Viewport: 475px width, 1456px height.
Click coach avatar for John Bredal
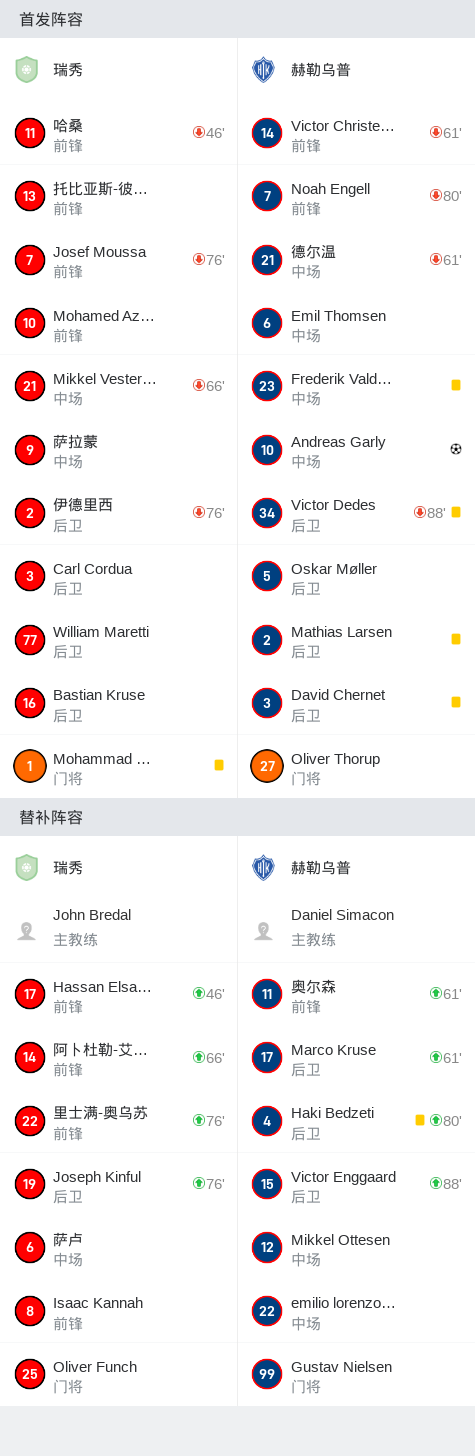tap(26, 930)
